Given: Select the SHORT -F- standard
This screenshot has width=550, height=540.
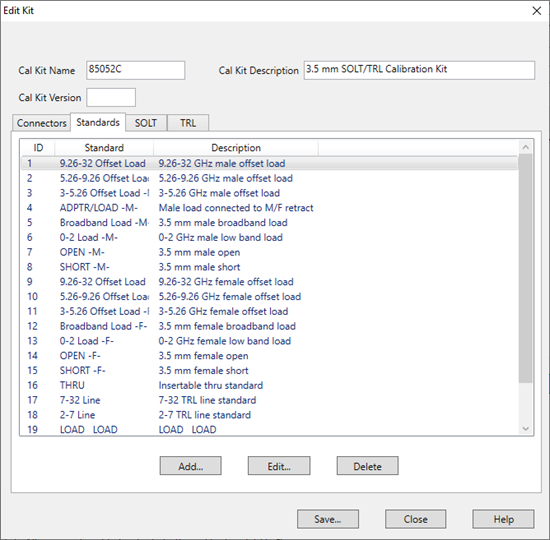Looking at the screenshot, I should pyautogui.click(x=269, y=371).
